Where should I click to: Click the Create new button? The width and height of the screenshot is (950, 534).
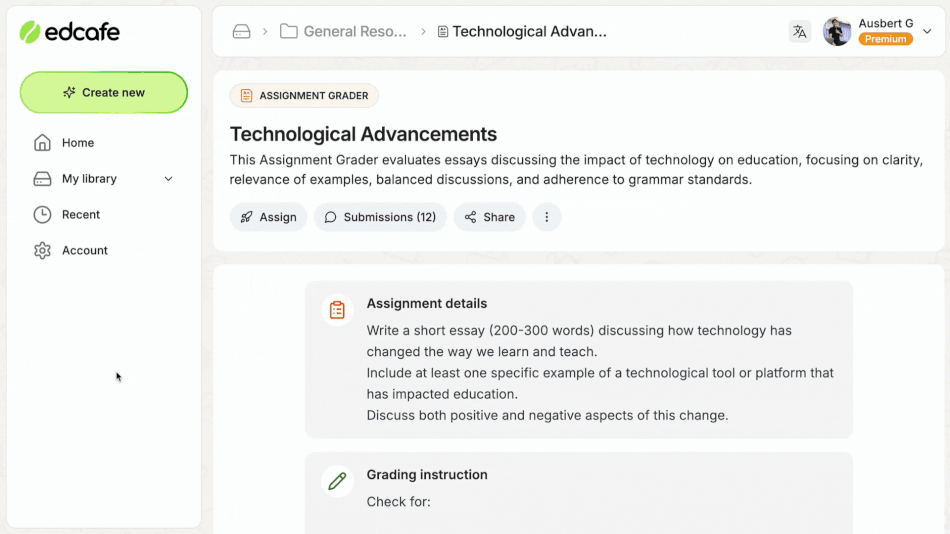pos(104,92)
